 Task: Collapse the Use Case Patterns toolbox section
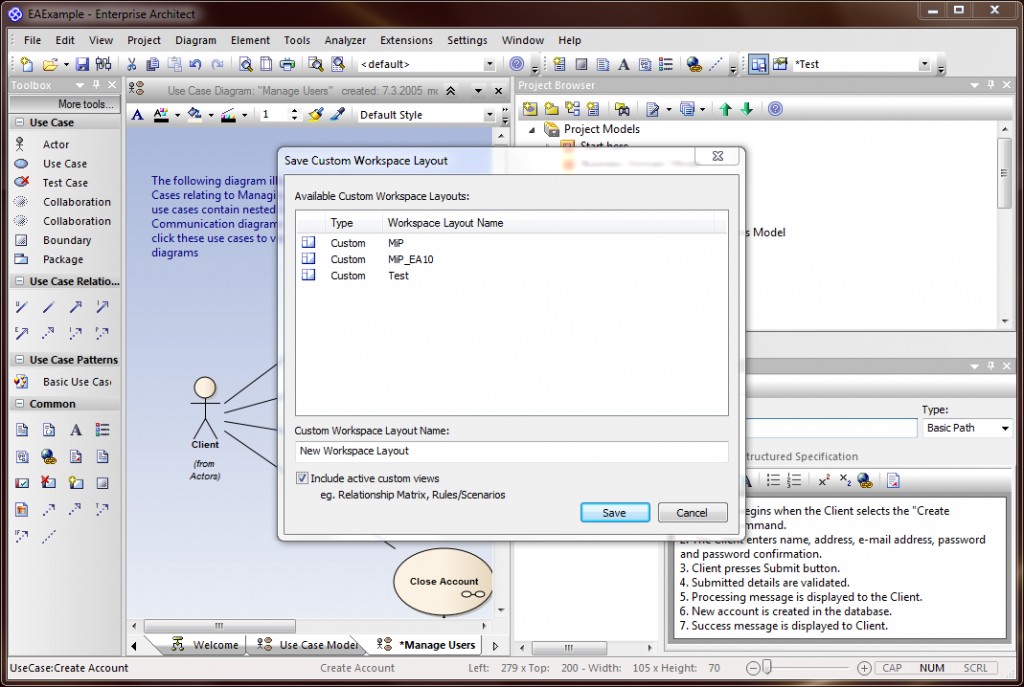pyautogui.click(x=20, y=360)
